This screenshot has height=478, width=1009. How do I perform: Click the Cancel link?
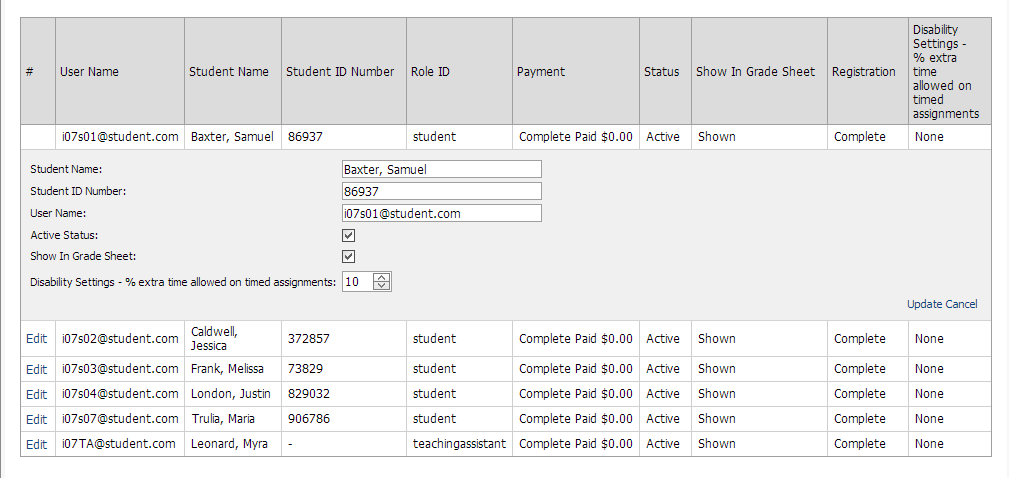[x=961, y=304]
